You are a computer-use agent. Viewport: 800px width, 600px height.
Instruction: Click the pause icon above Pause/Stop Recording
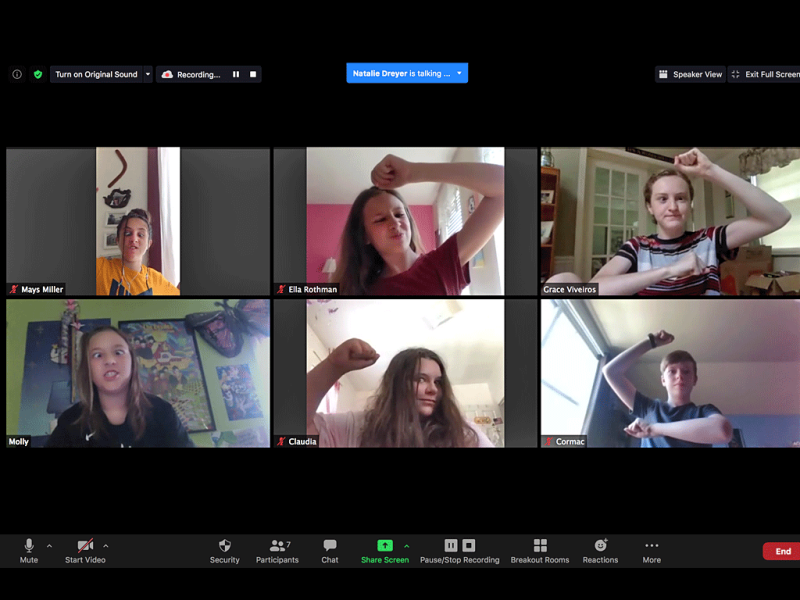[x=451, y=545]
